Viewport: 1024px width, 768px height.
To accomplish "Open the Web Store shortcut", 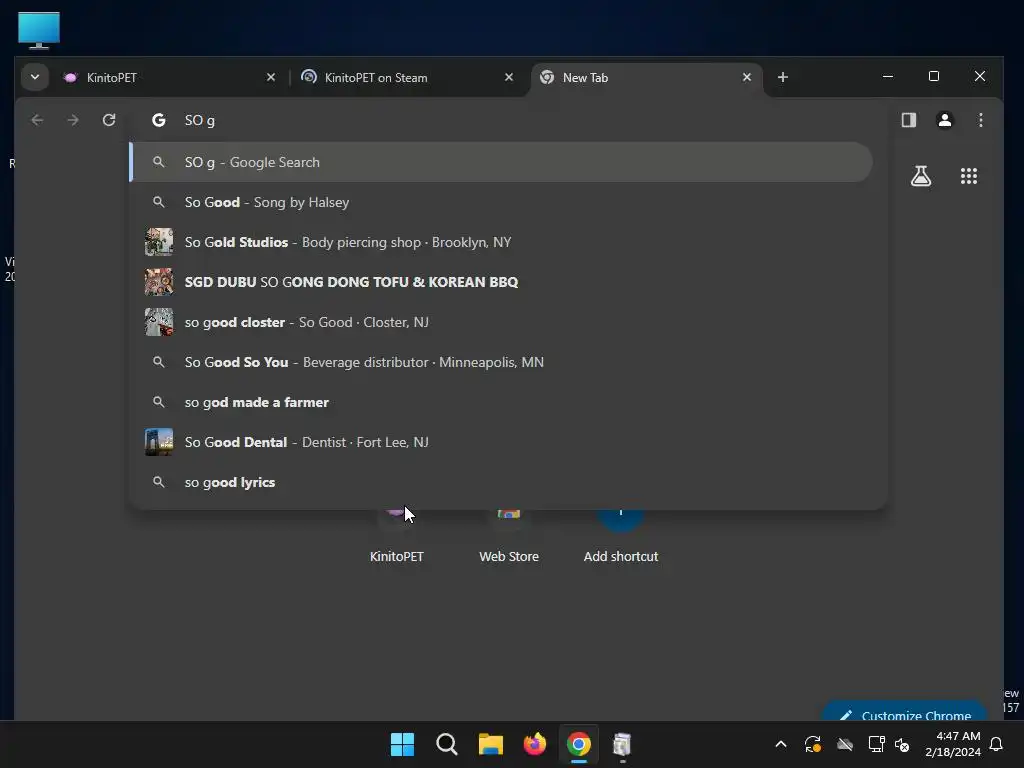I will coord(509,537).
